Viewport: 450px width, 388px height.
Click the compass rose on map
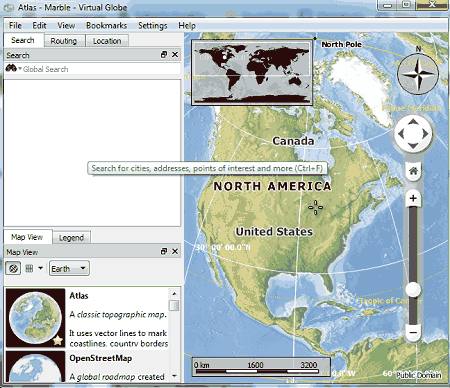(x=418, y=75)
